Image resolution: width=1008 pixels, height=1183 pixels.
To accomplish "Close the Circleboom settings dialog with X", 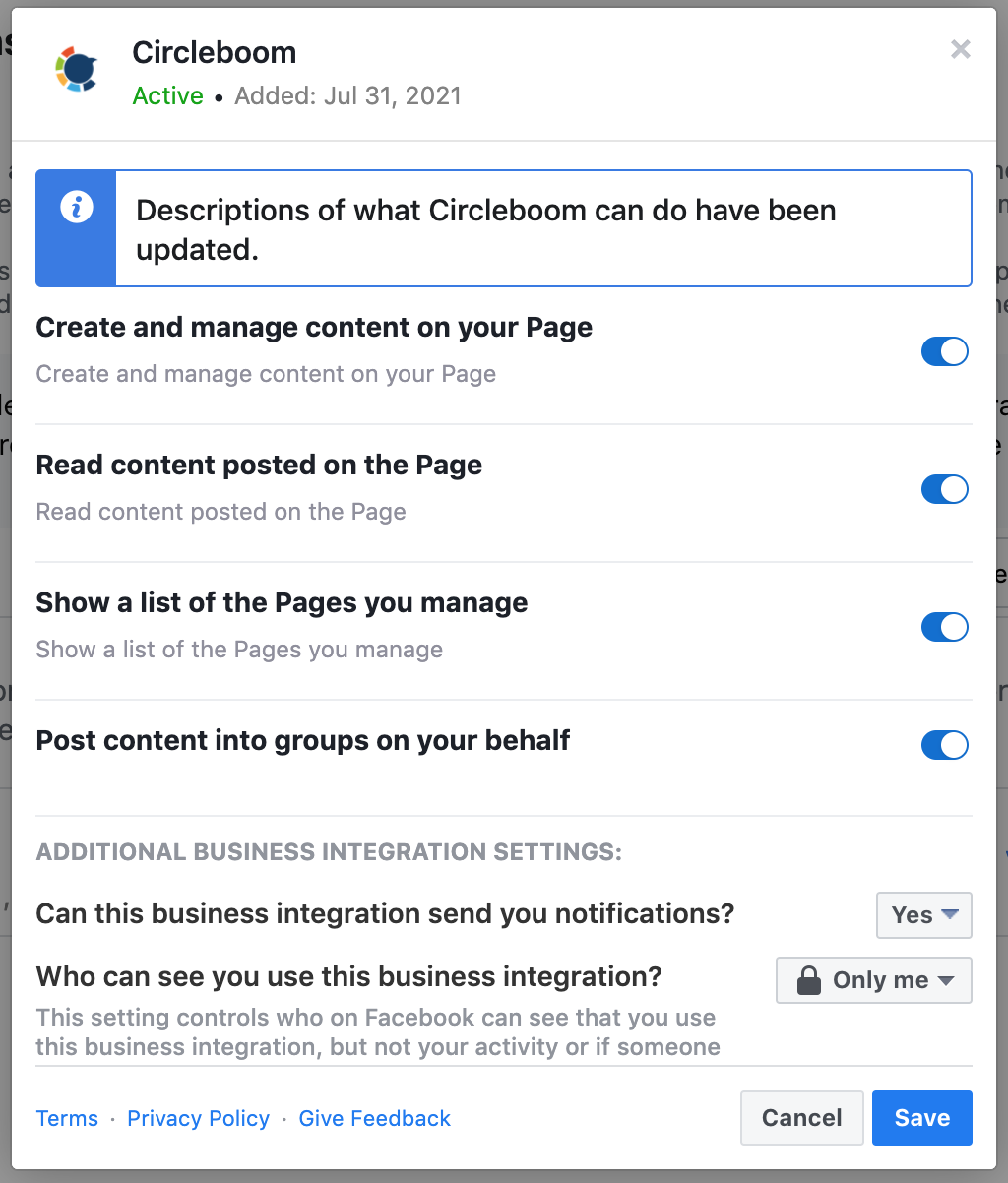I will 961,49.
